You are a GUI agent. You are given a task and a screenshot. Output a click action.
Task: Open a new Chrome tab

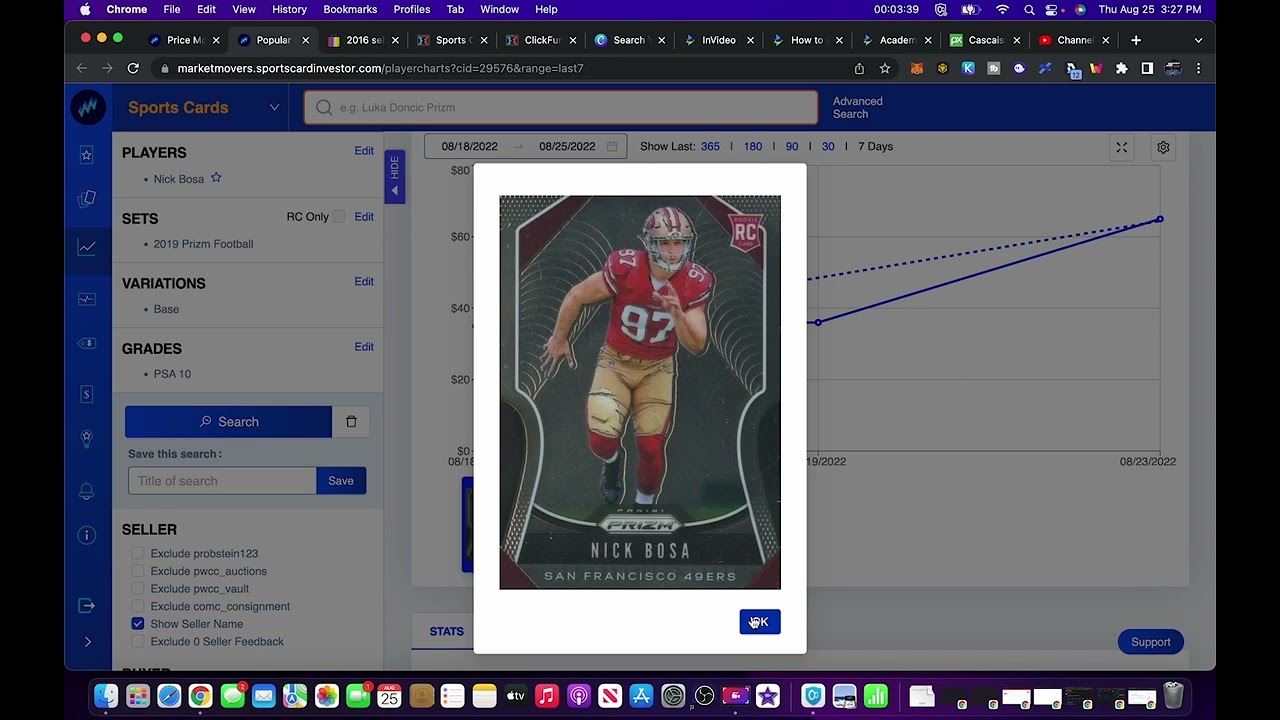pos(1136,40)
